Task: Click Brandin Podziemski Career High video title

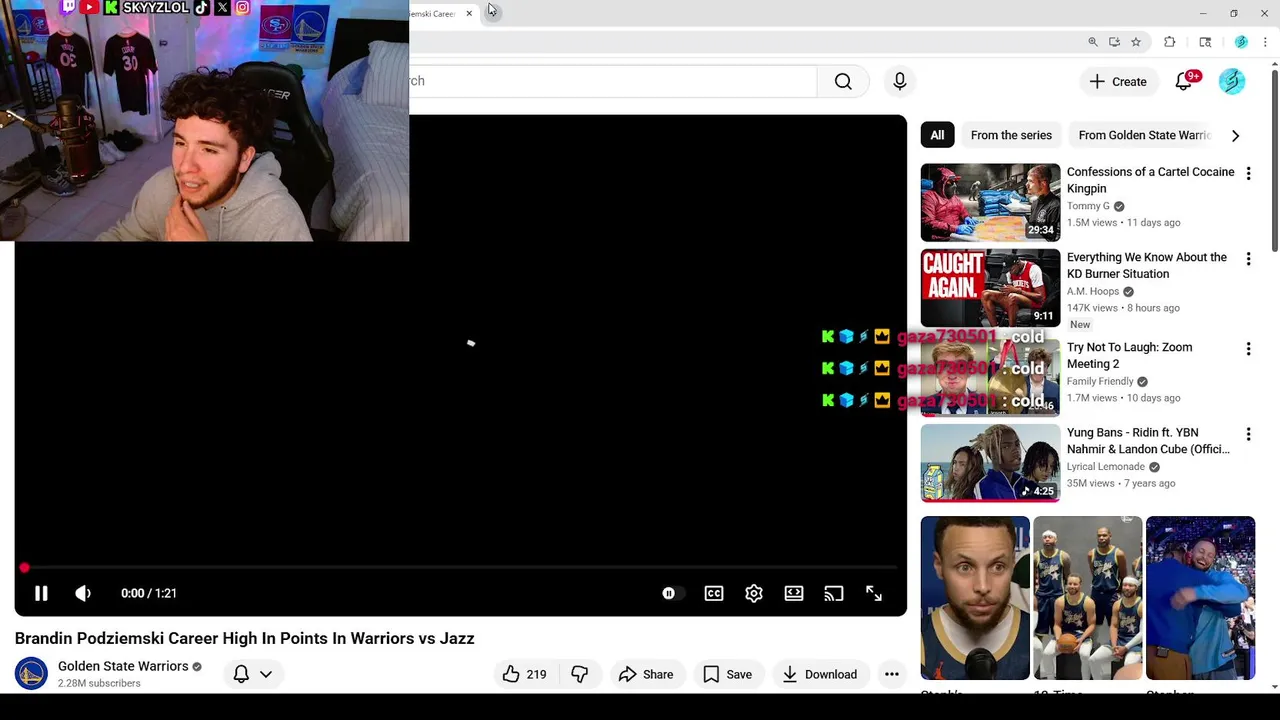Action: tap(244, 638)
